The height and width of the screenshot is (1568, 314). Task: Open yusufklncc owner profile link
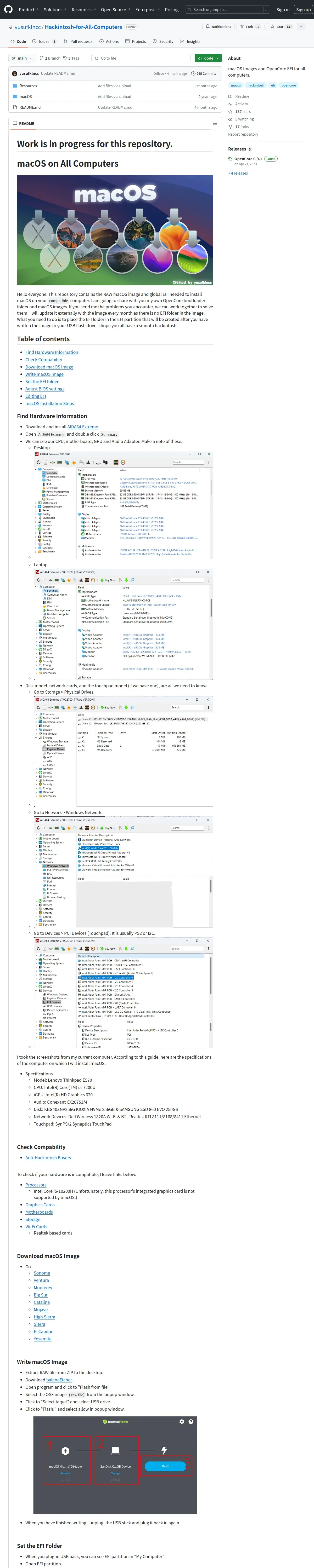[x=27, y=27]
